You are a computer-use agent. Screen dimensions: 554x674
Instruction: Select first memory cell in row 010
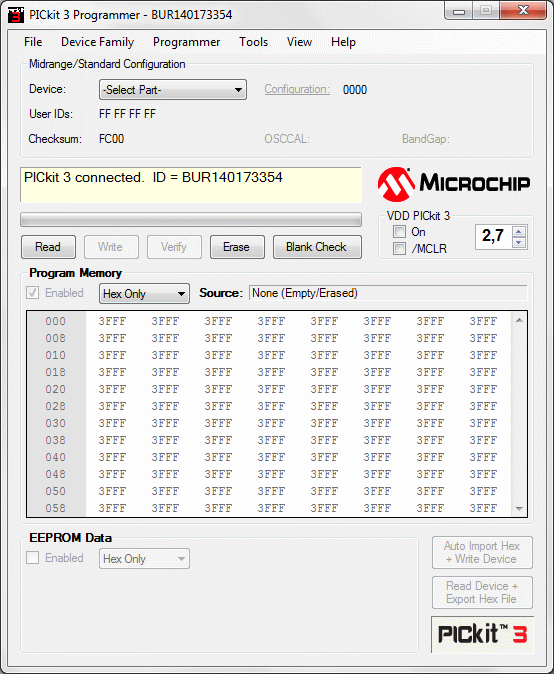click(x=112, y=355)
